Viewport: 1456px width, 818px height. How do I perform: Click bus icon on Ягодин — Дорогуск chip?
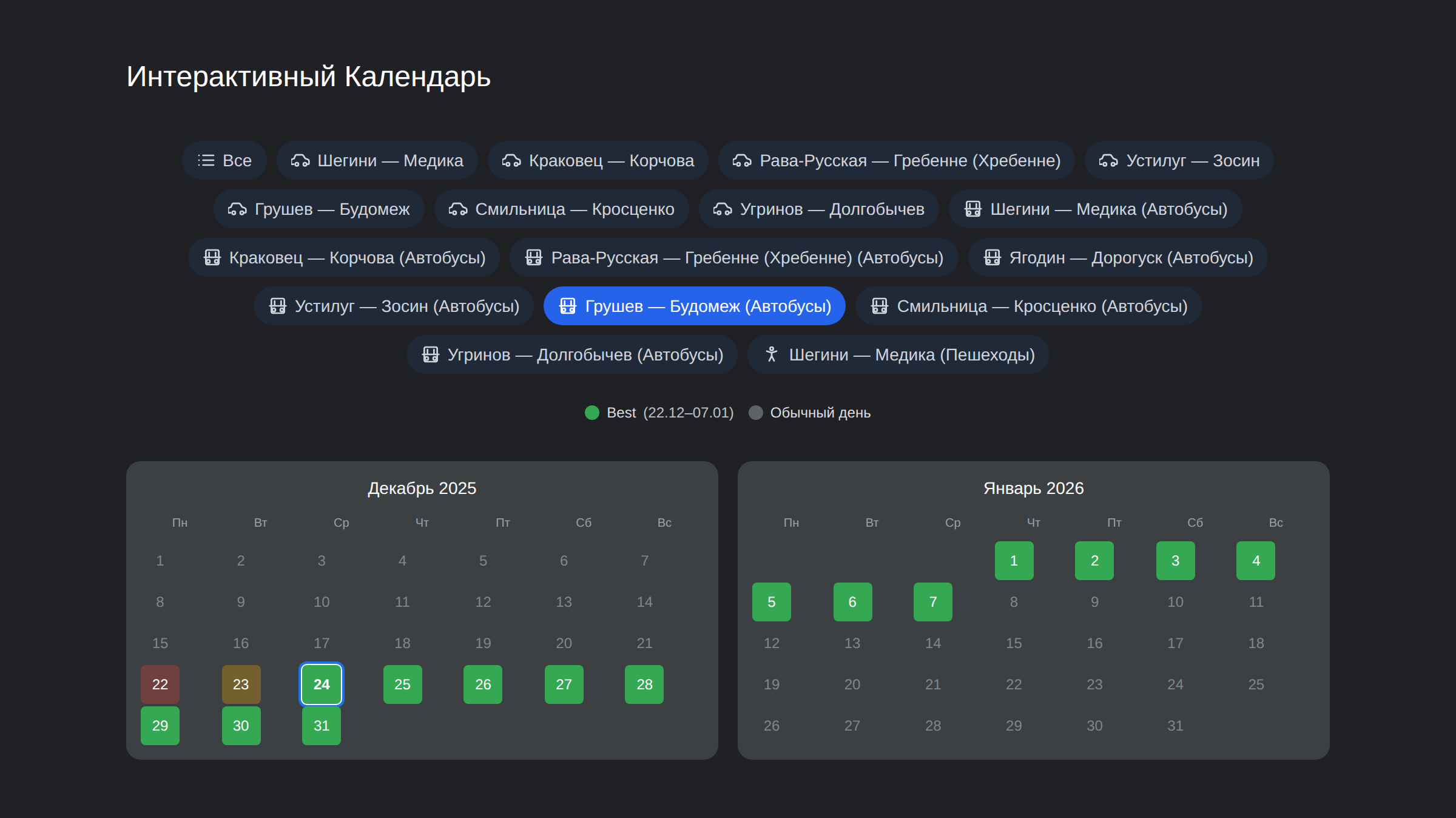coord(992,257)
